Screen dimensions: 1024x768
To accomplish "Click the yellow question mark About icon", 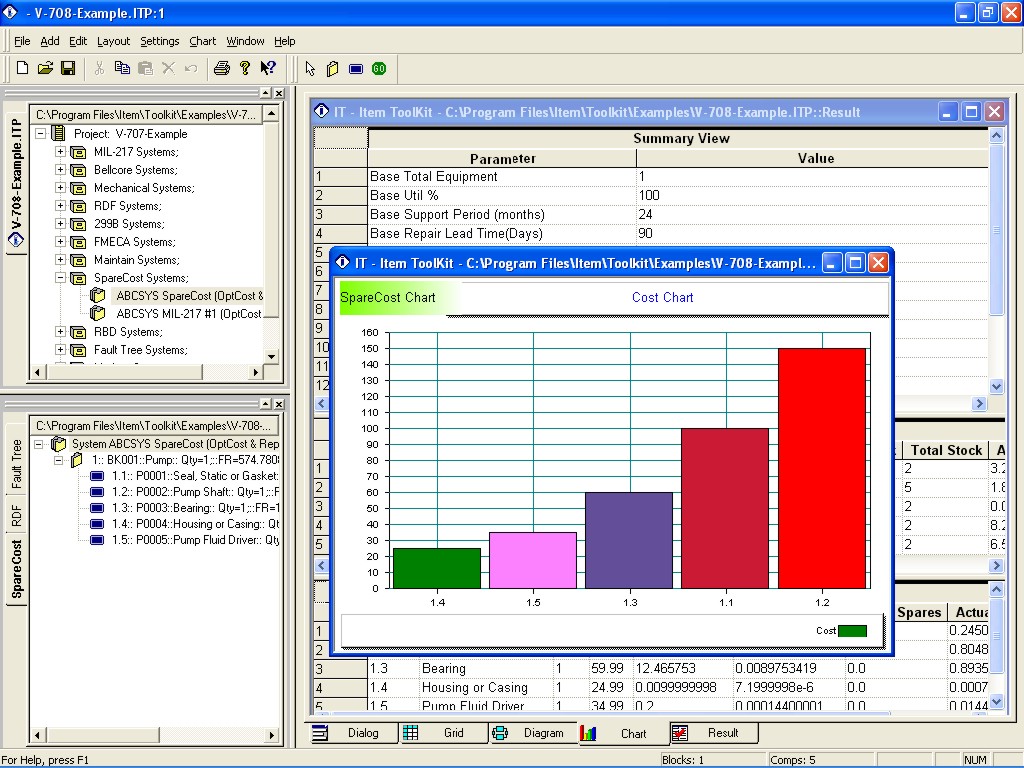I will 245,68.
